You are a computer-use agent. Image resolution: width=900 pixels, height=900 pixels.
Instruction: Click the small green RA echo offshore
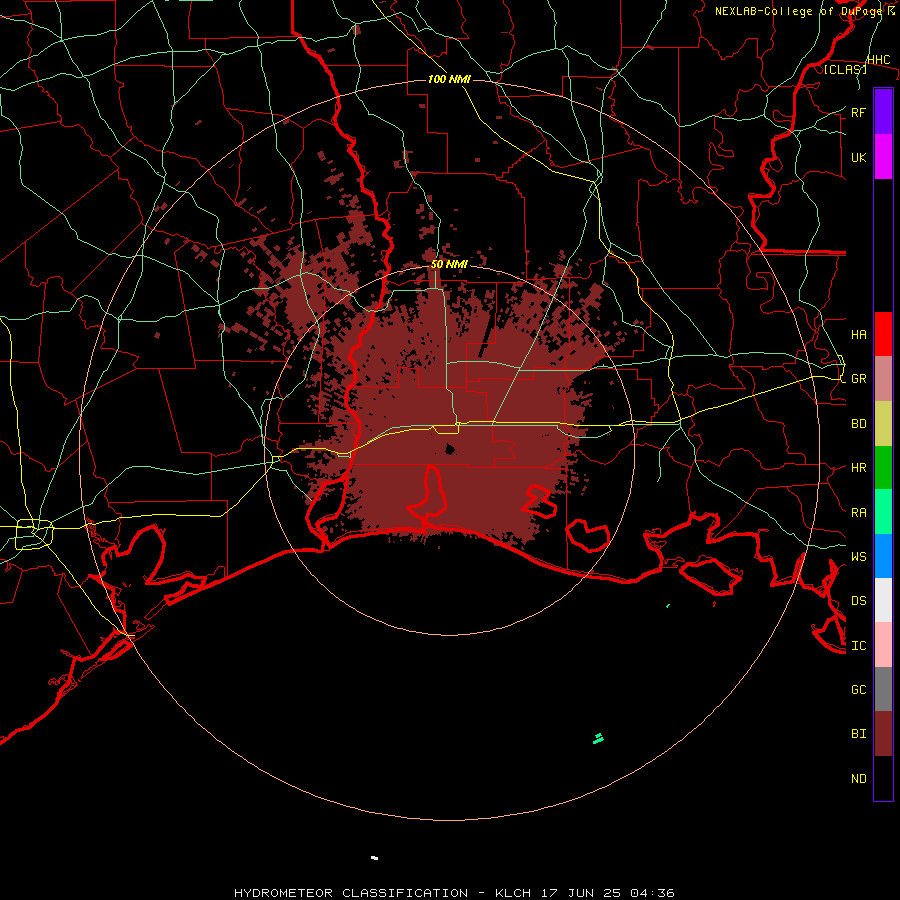[x=598, y=738]
